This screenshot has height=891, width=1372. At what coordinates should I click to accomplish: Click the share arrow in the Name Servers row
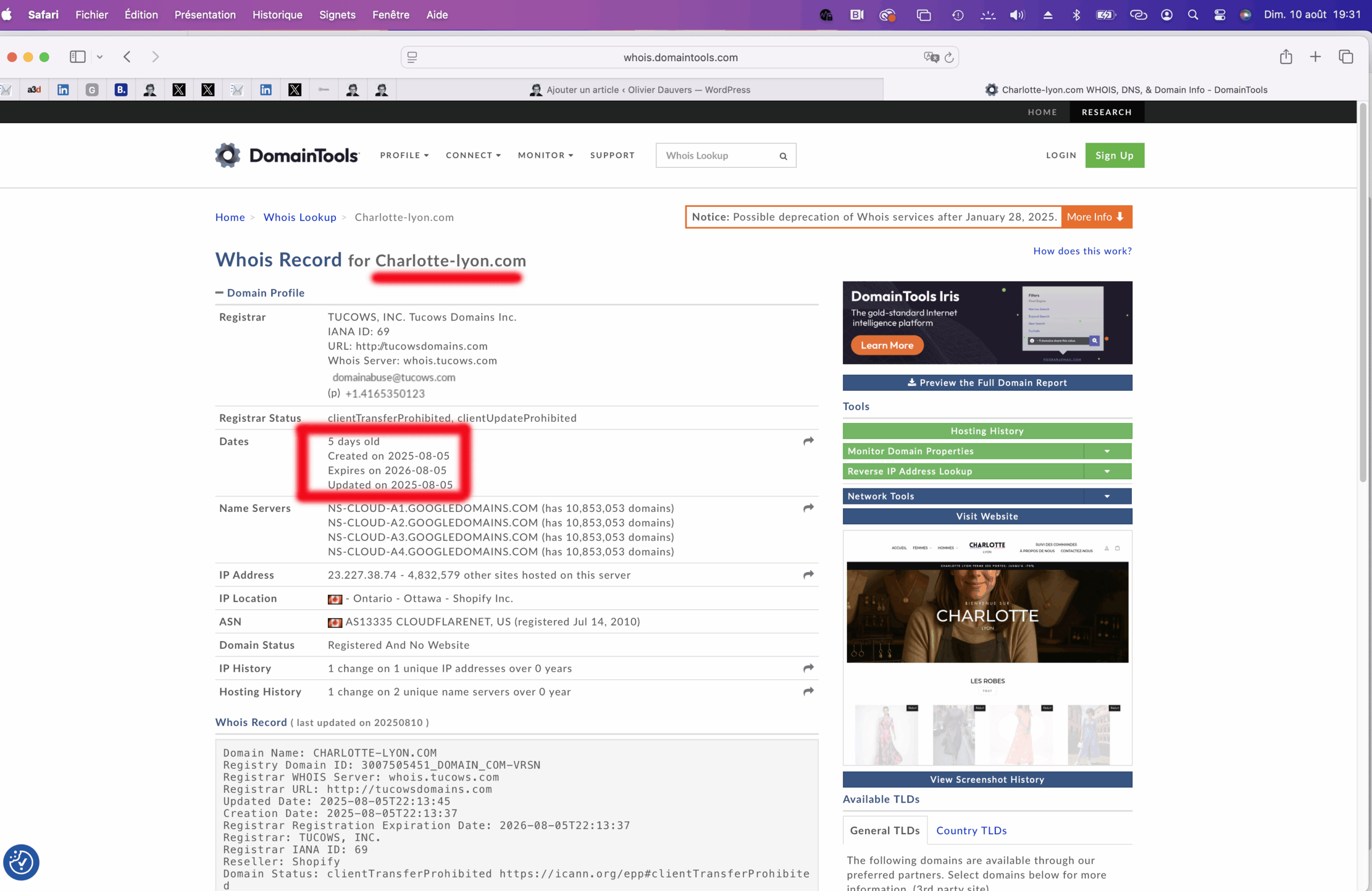pos(808,508)
